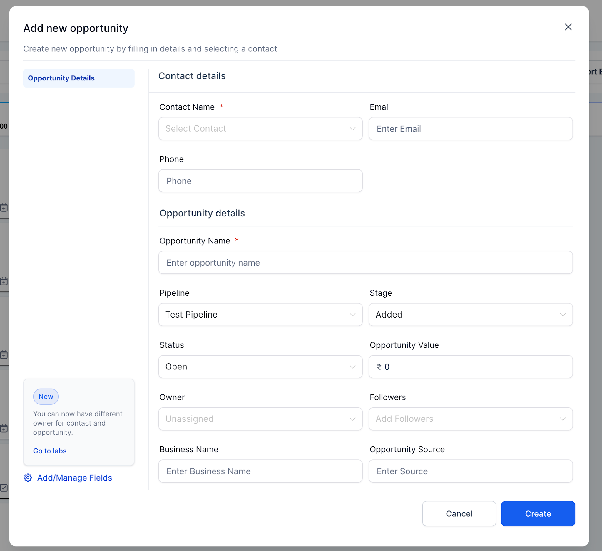Image resolution: width=602 pixels, height=551 pixels.
Task: Click the Add new opportunity title
Action: pos(76,28)
